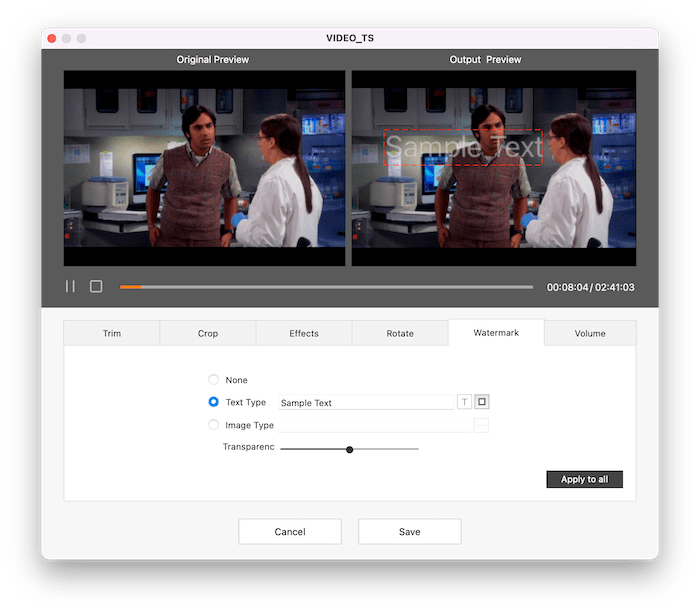Open the Crop tab

[x=208, y=333]
